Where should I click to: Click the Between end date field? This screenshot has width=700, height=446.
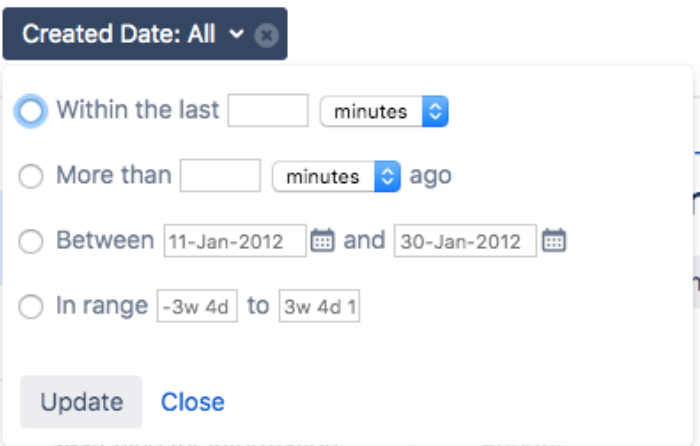tap(465, 241)
